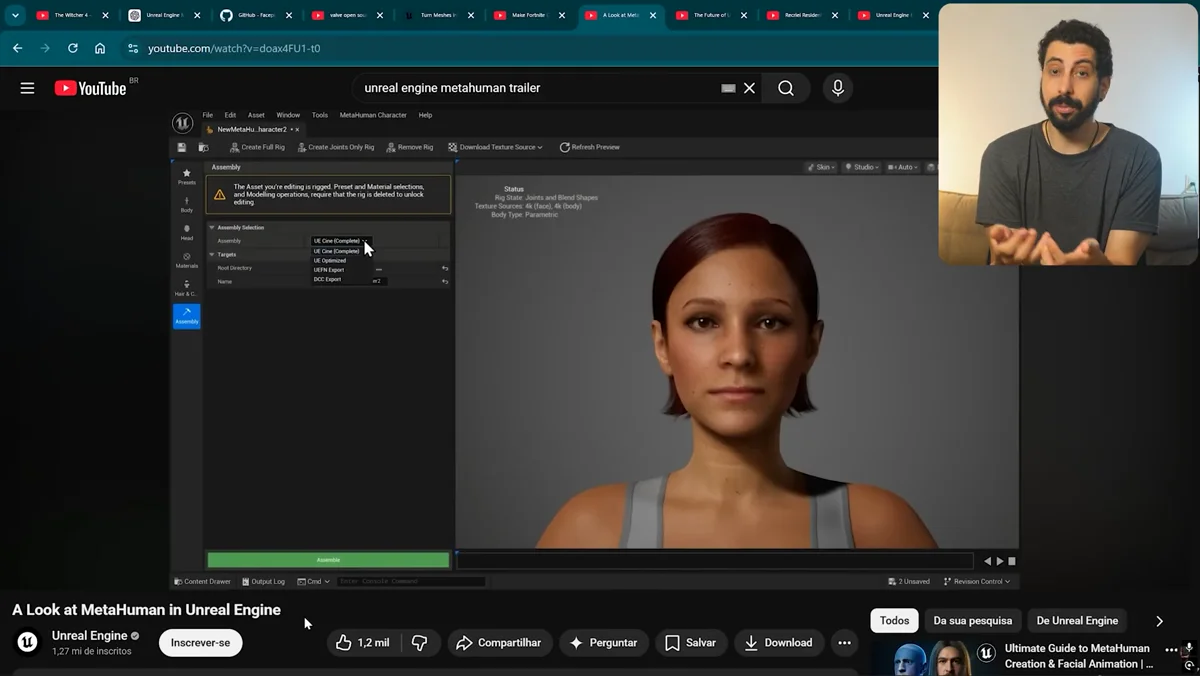Screen dimensions: 1200x676
Task: Open the Head section in sidebar
Action: click(x=186, y=232)
